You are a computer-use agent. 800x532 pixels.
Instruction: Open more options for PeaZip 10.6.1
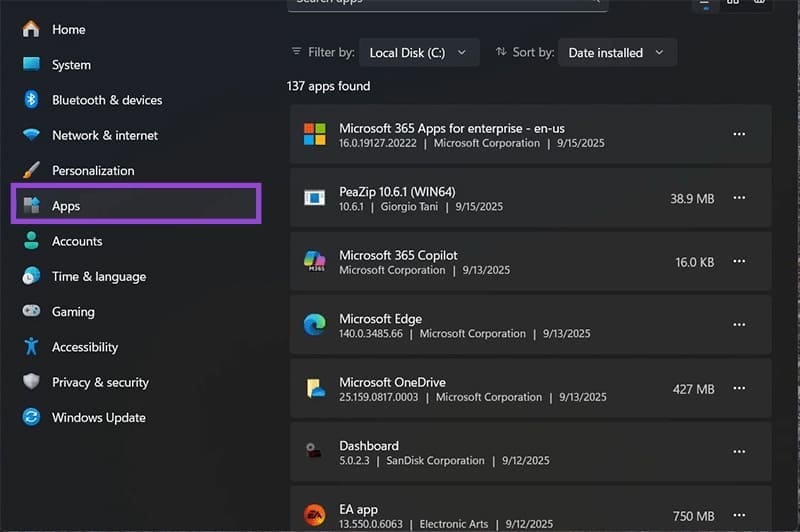click(x=739, y=197)
